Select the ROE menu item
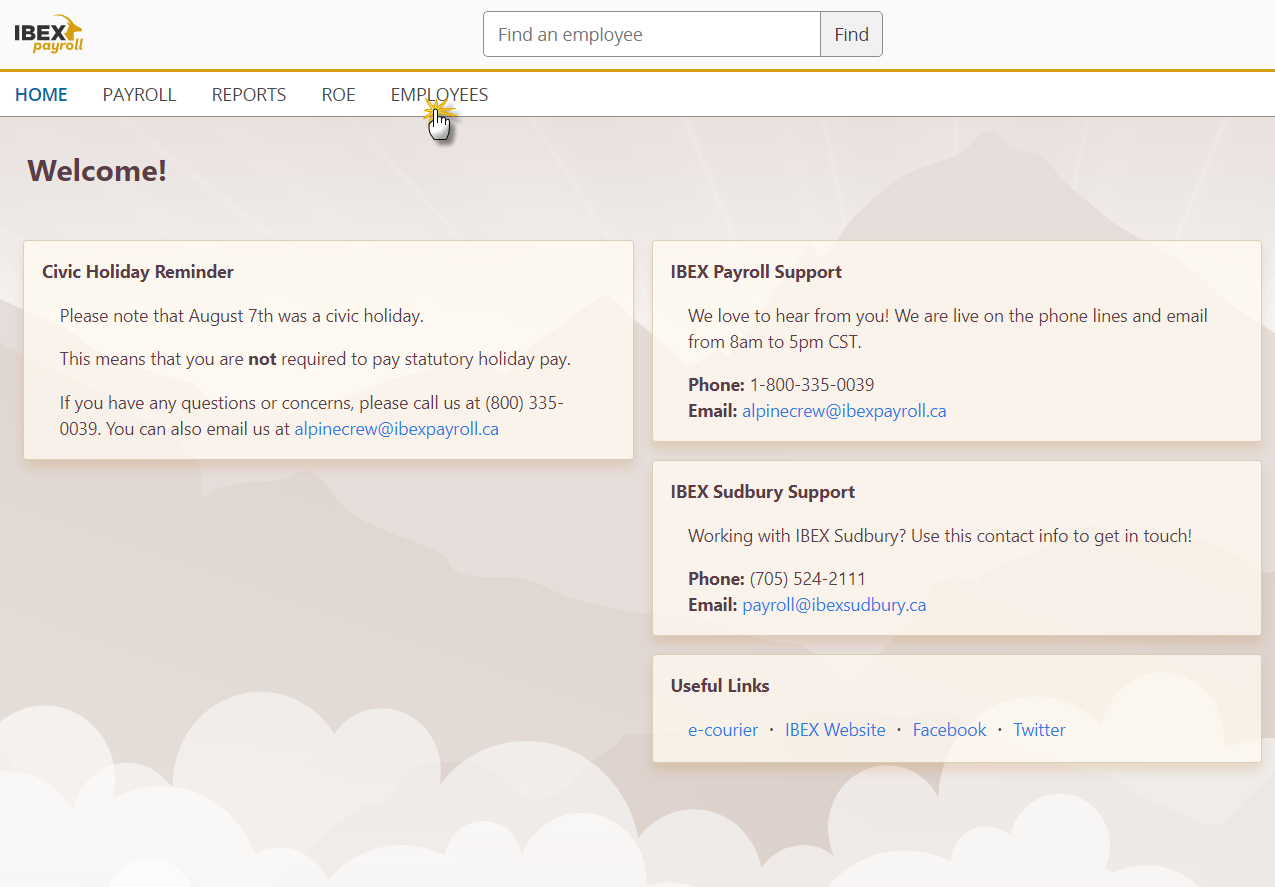Screen dimensions: 1275x887 (x=338, y=95)
